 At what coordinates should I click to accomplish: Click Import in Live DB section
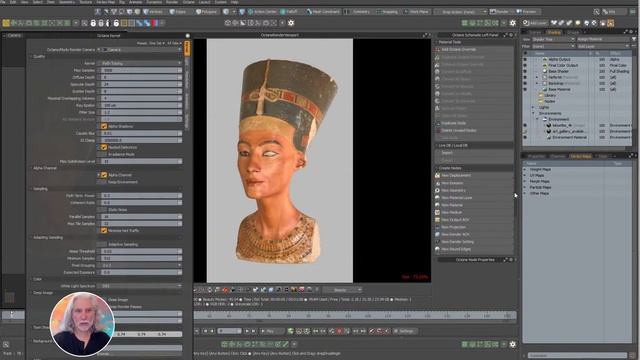pos(474,153)
